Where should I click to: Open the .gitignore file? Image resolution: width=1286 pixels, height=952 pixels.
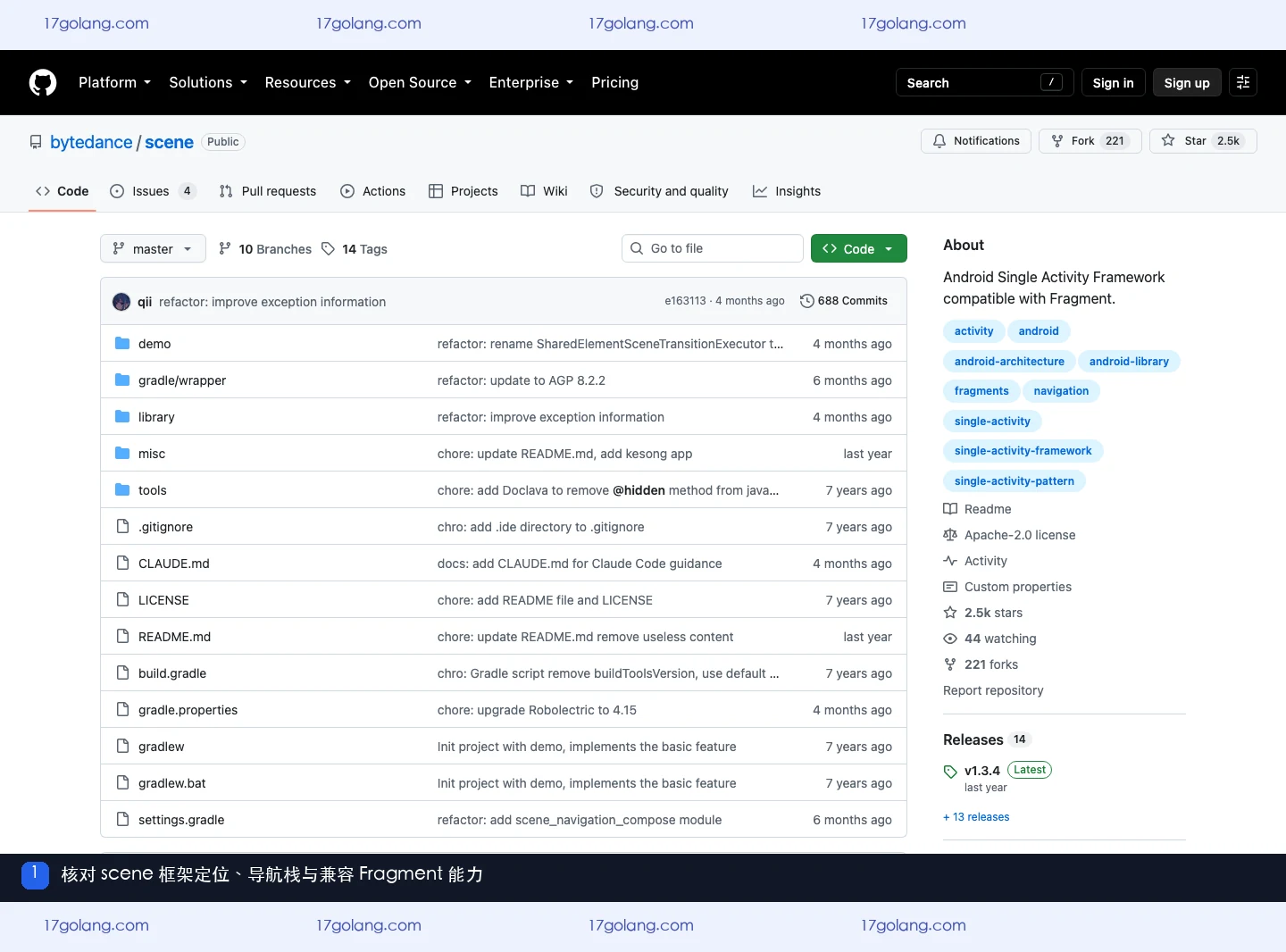165,527
